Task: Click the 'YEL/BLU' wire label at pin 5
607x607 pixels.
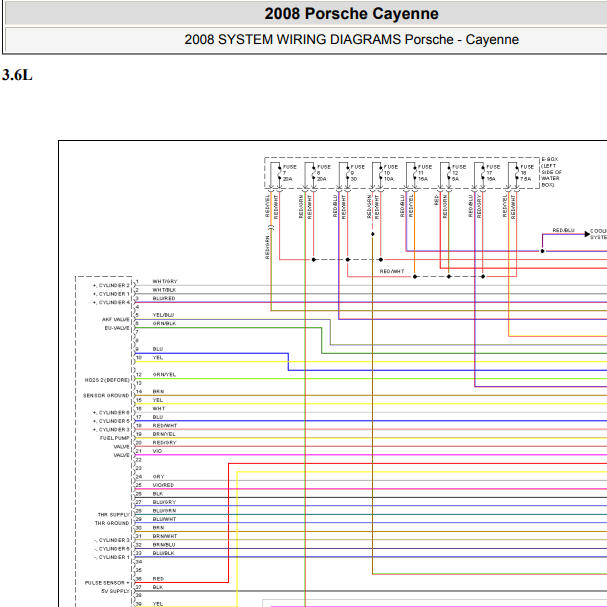Action: pos(163,315)
